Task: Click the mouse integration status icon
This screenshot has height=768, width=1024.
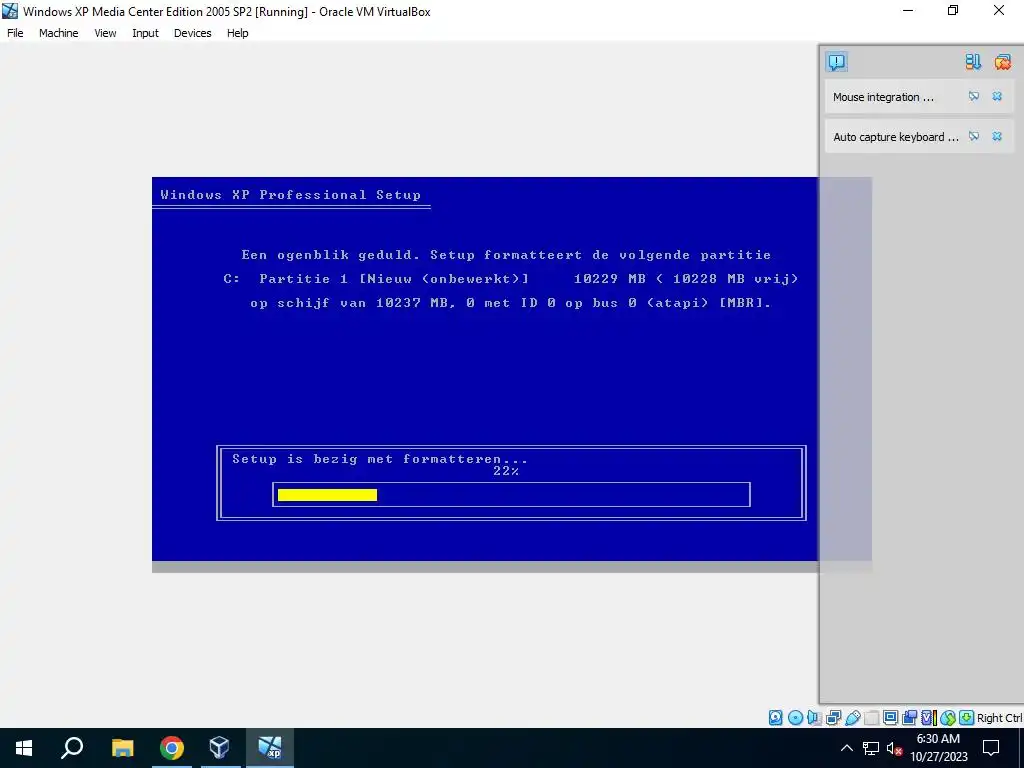Action: pos(948,718)
